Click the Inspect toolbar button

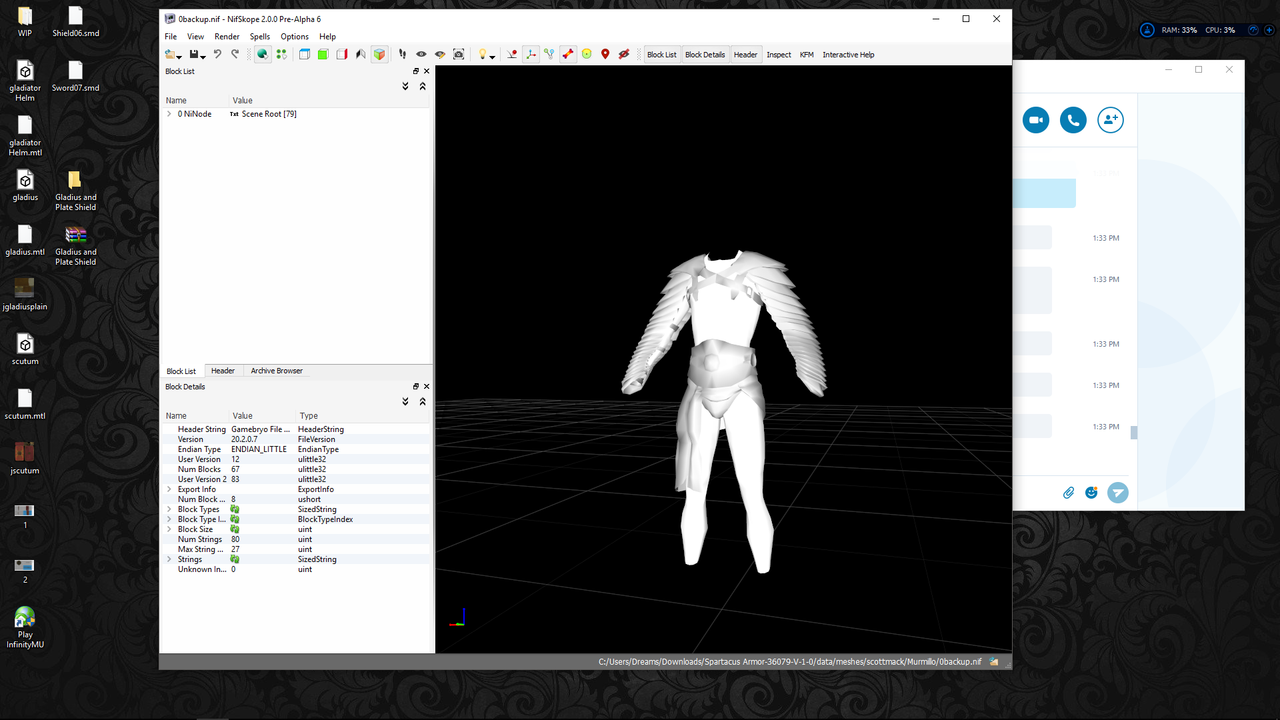(x=779, y=55)
